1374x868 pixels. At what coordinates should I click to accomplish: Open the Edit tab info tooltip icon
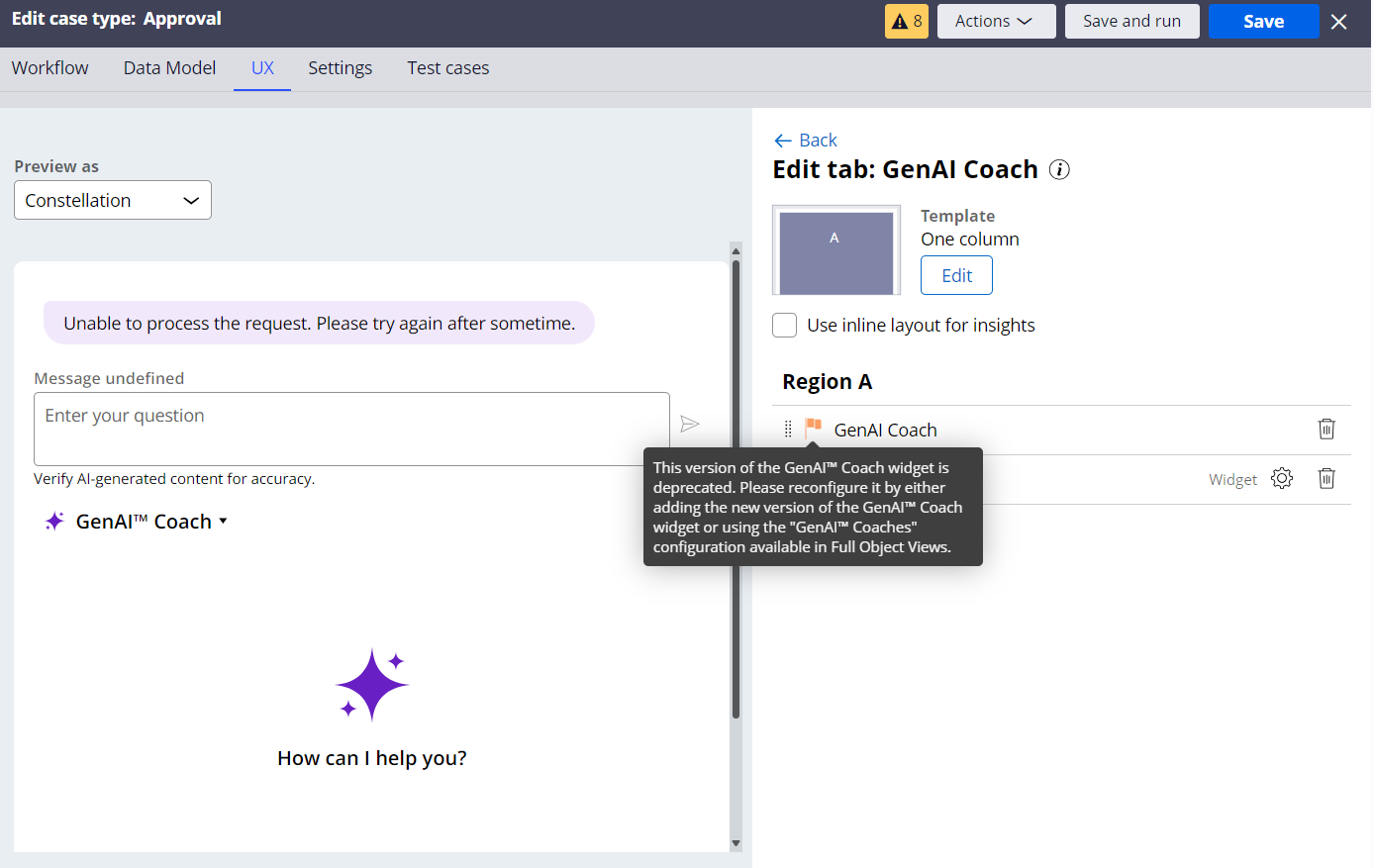(x=1059, y=169)
